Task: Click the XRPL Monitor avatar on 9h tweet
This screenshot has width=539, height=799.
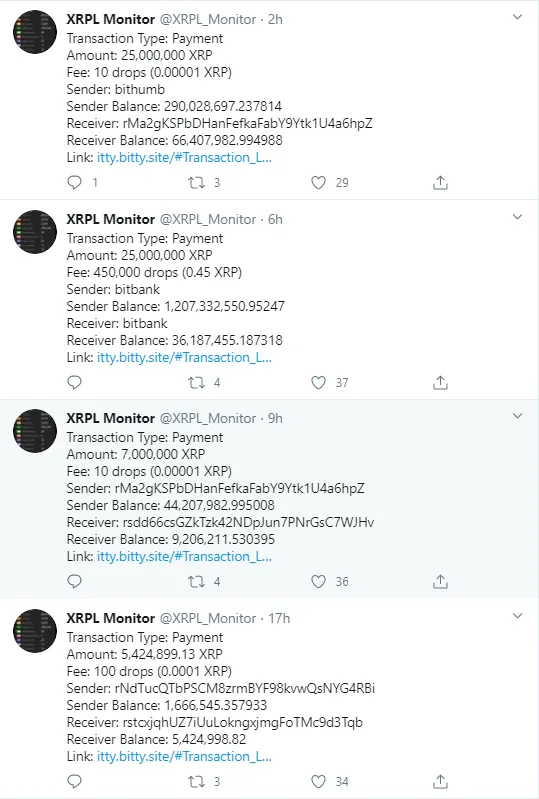Action: 35,431
